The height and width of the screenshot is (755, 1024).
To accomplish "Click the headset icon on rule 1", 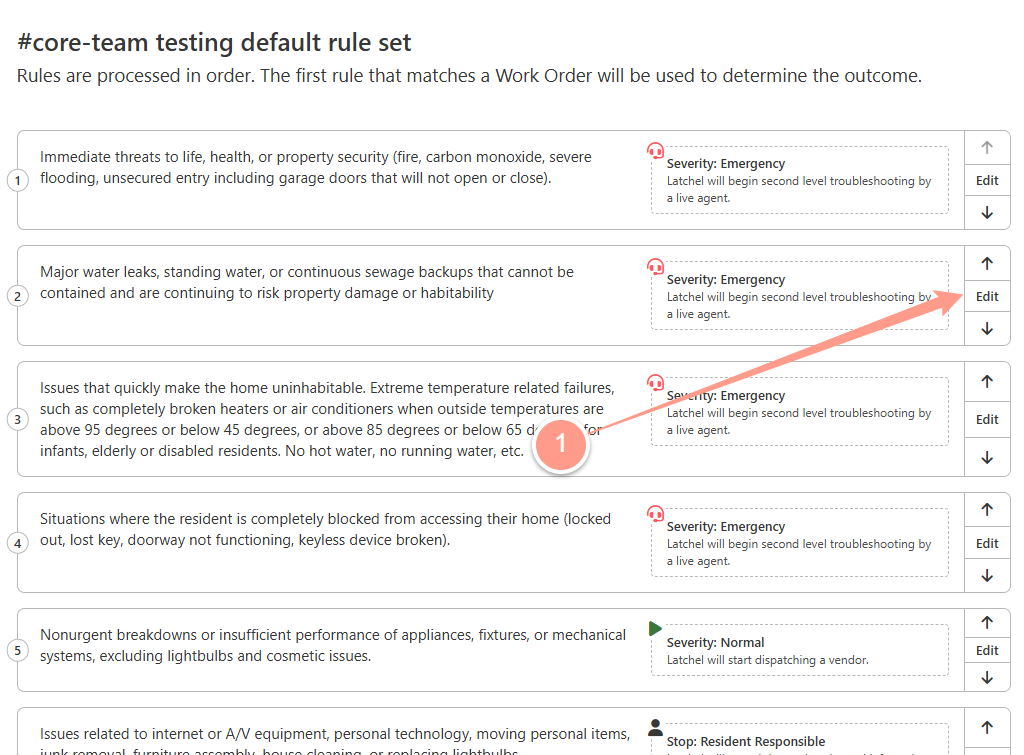I will (655, 150).
